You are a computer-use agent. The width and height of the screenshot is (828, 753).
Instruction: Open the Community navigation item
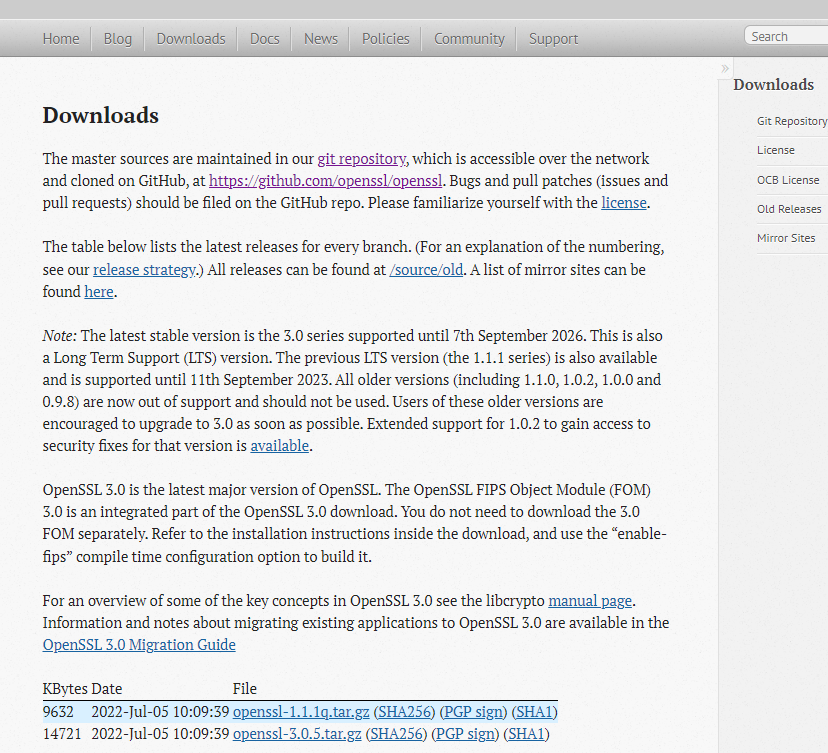tap(469, 39)
